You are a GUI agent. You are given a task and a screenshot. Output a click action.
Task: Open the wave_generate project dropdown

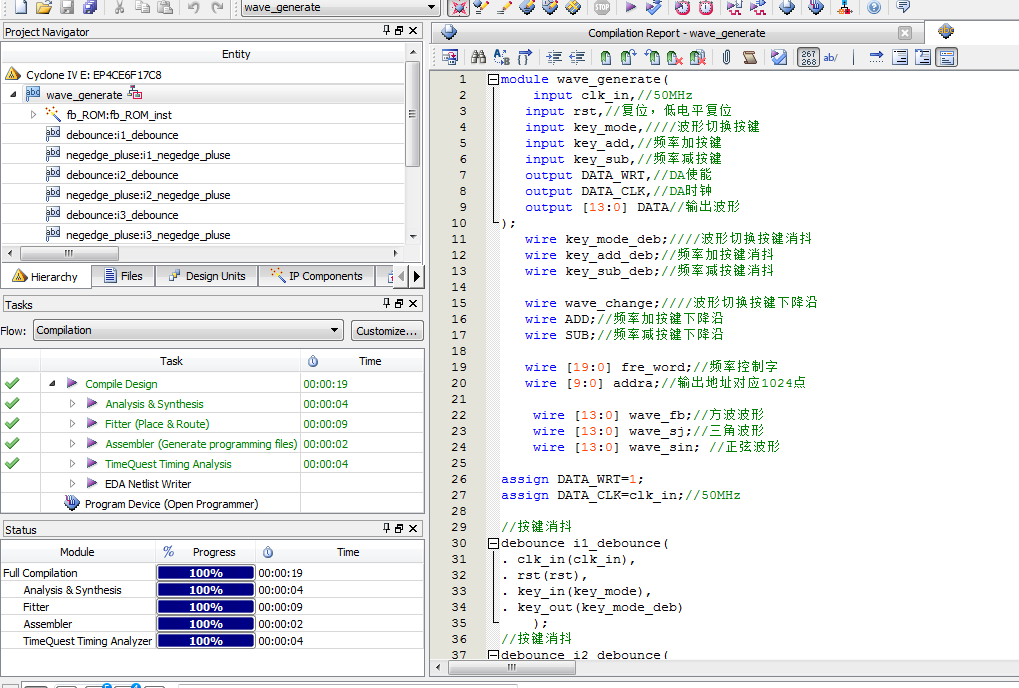point(432,7)
